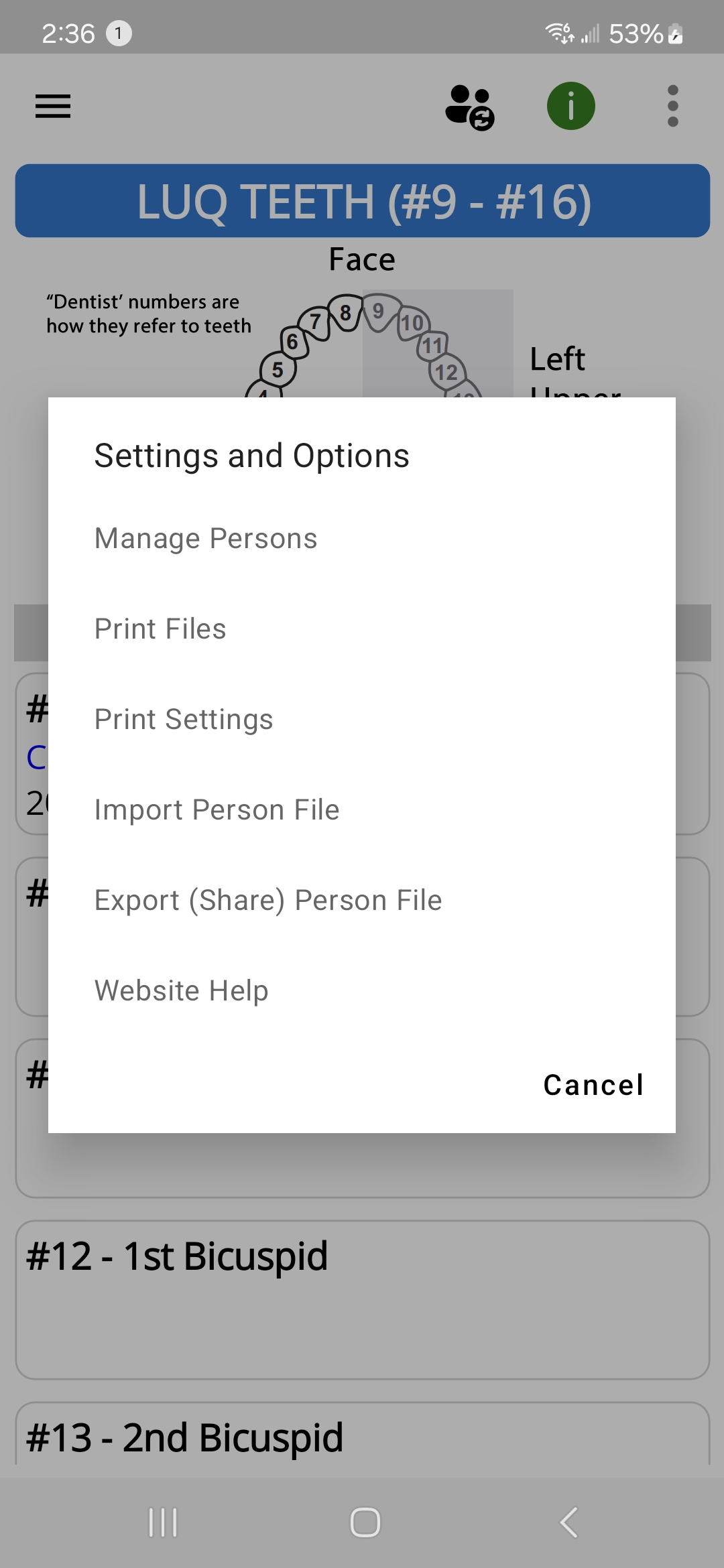This screenshot has height=1568, width=724.
Task: Open the #12 - 1st Bicuspid card
Action: [362, 1299]
